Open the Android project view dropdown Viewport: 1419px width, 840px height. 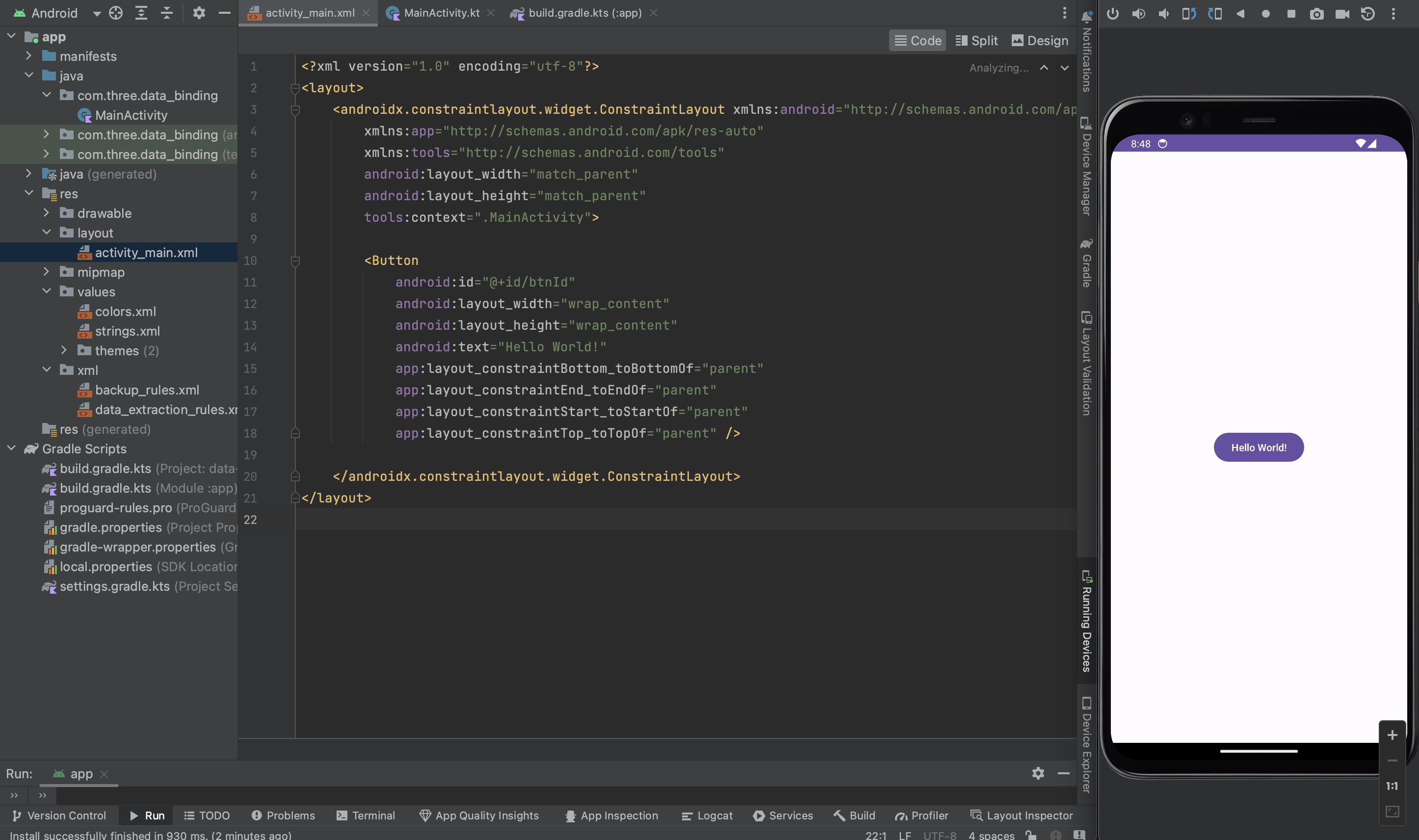96,13
